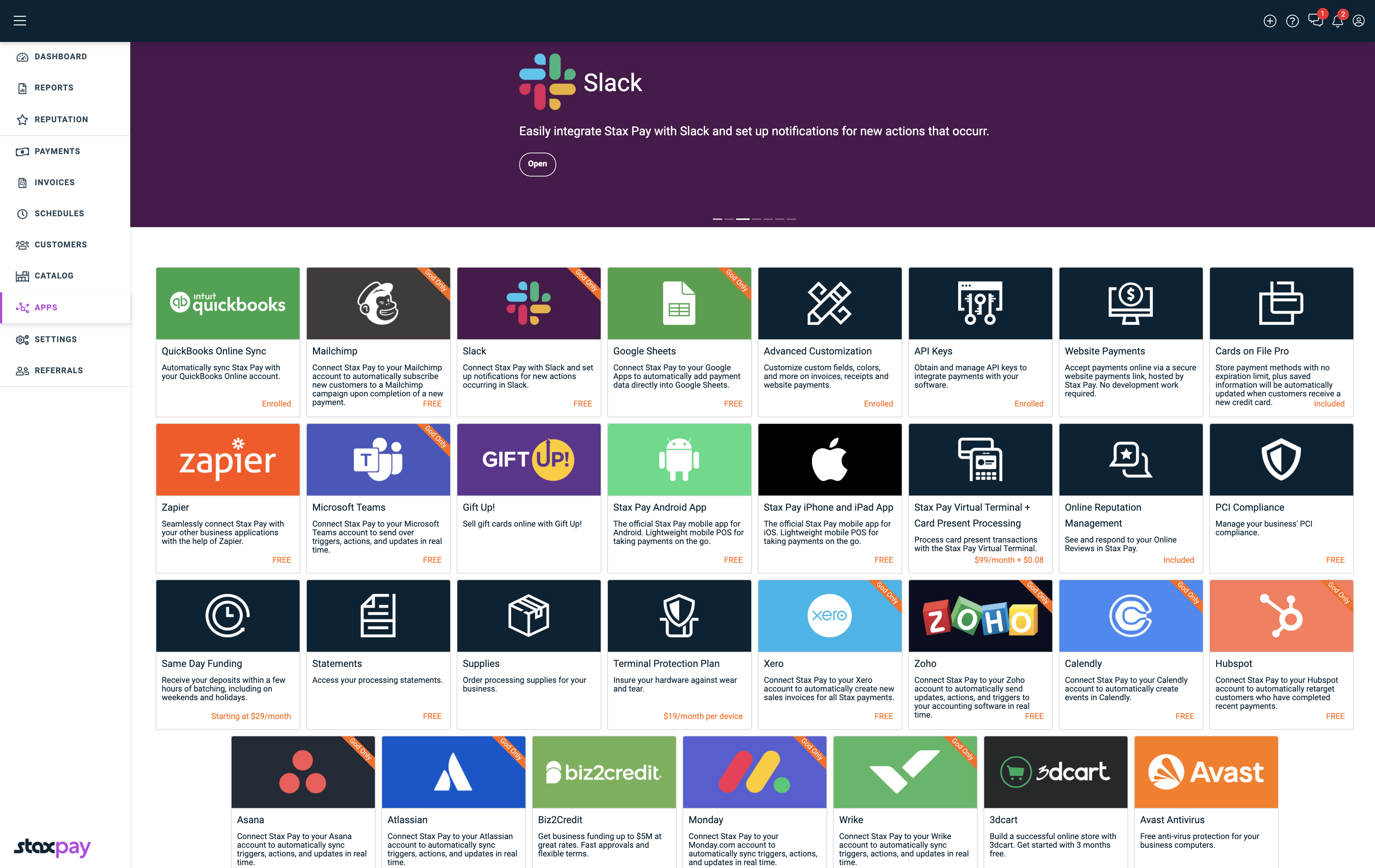Open Invoices from the sidebar
Screen dimensions: 1375x868
(54, 183)
